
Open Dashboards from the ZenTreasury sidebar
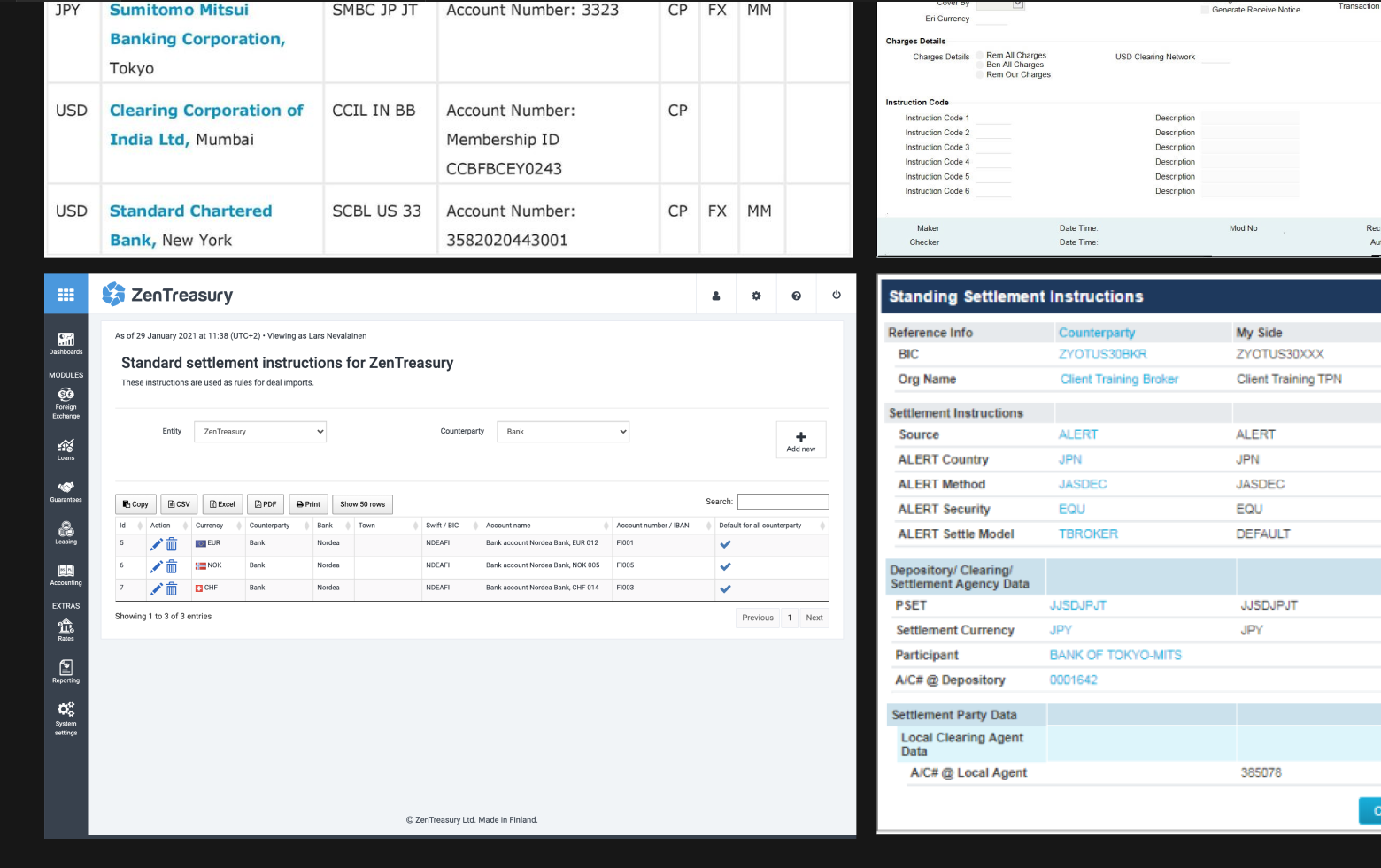tap(66, 344)
